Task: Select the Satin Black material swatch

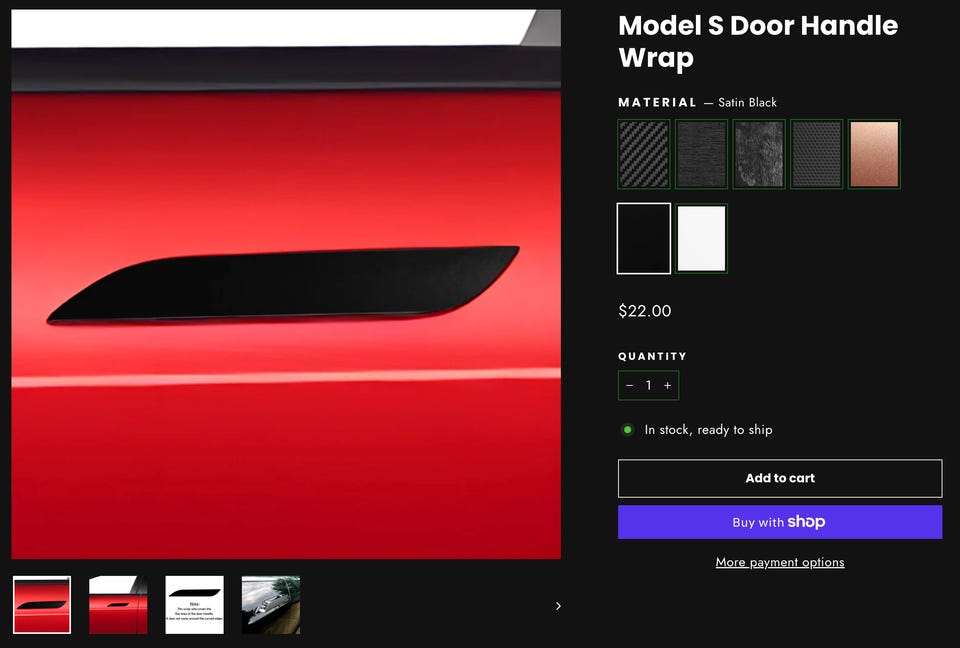Action: 643,238
